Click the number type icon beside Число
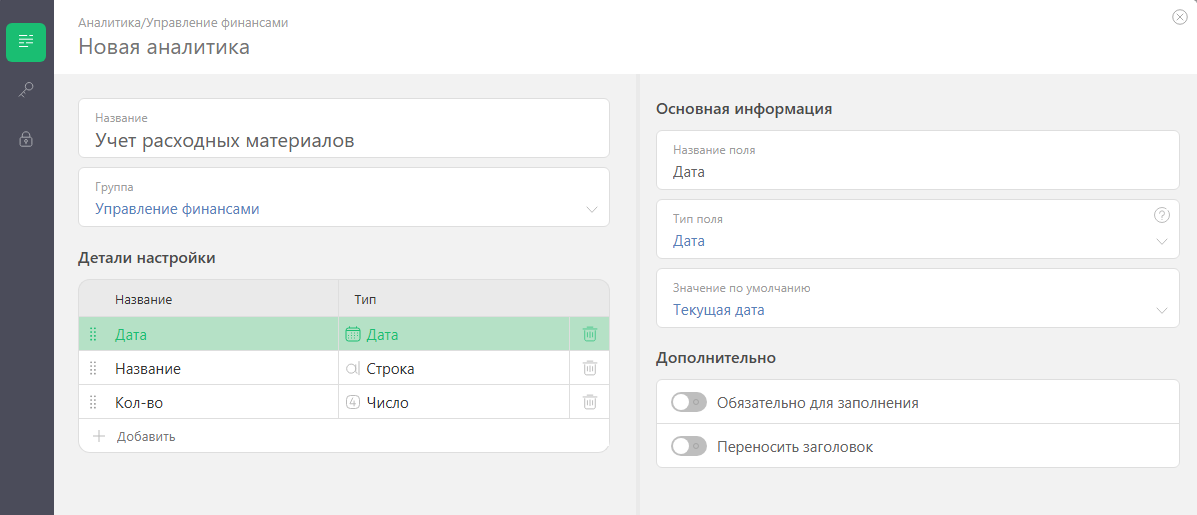Image resolution: width=1197 pixels, height=515 pixels. point(353,402)
